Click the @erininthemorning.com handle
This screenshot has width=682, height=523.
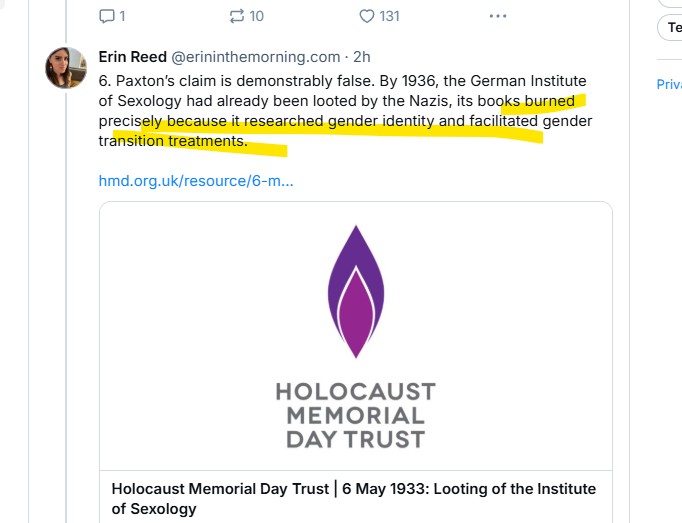coord(256,57)
